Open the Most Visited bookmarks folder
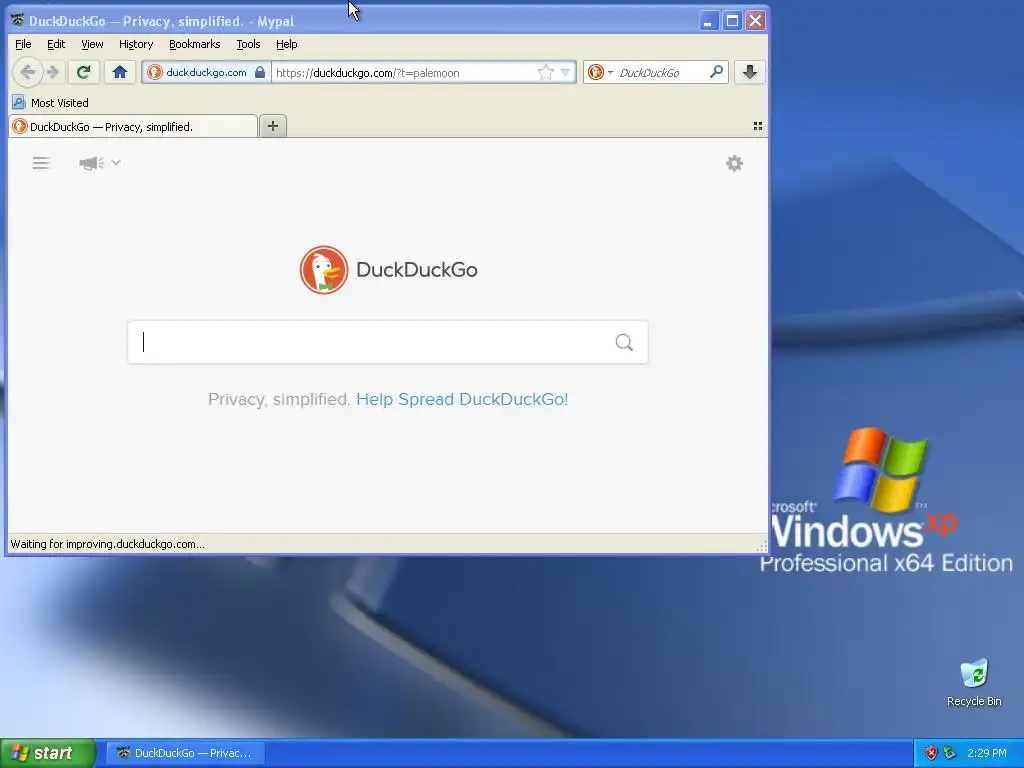 point(50,103)
